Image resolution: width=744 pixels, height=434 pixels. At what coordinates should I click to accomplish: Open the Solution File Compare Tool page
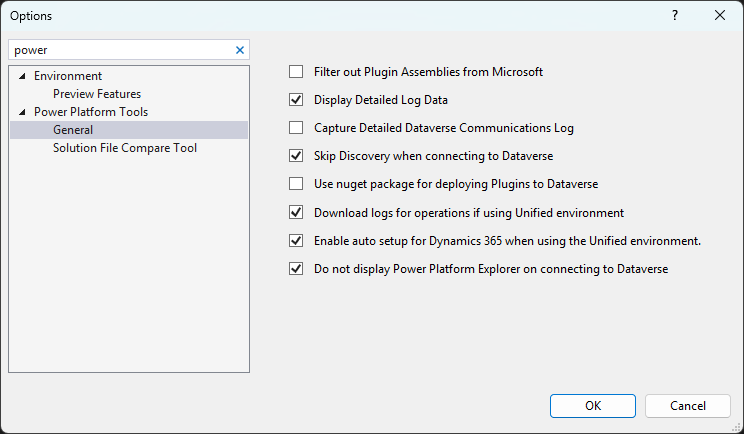click(x=125, y=148)
